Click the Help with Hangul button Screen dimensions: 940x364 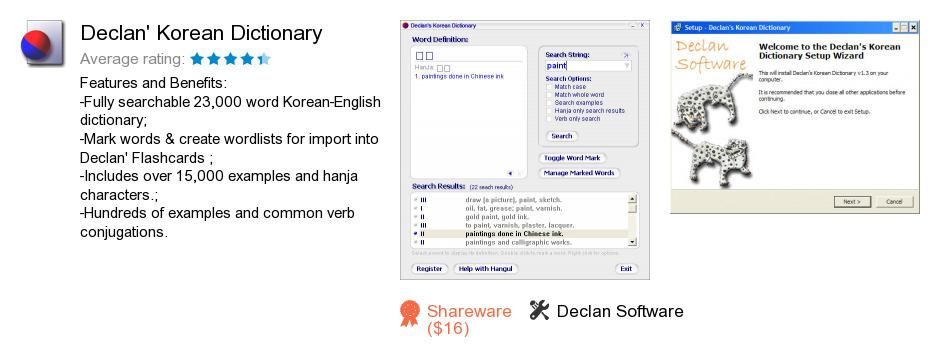click(x=486, y=269)
